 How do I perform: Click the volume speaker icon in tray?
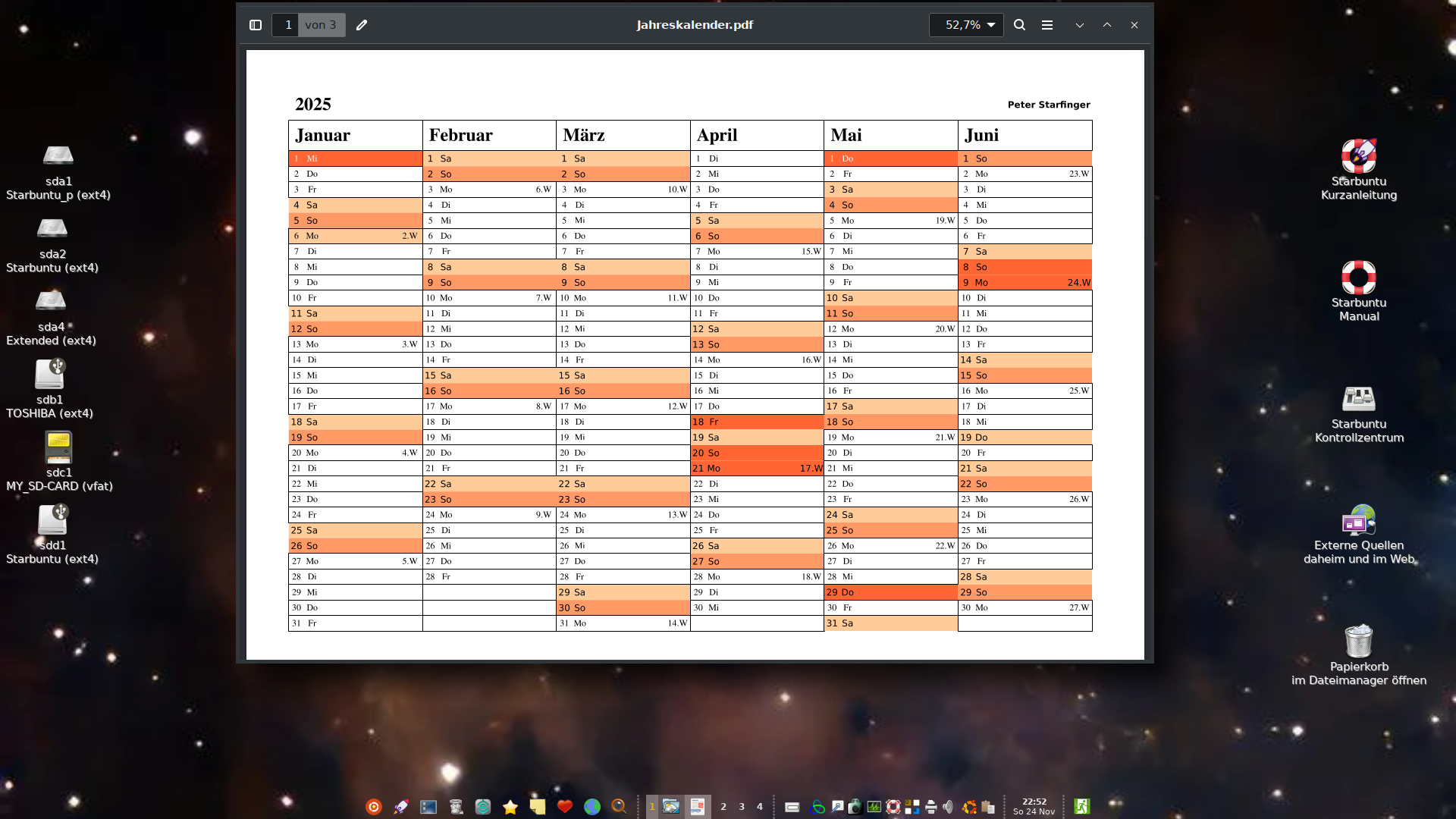[x=948, y=807]
